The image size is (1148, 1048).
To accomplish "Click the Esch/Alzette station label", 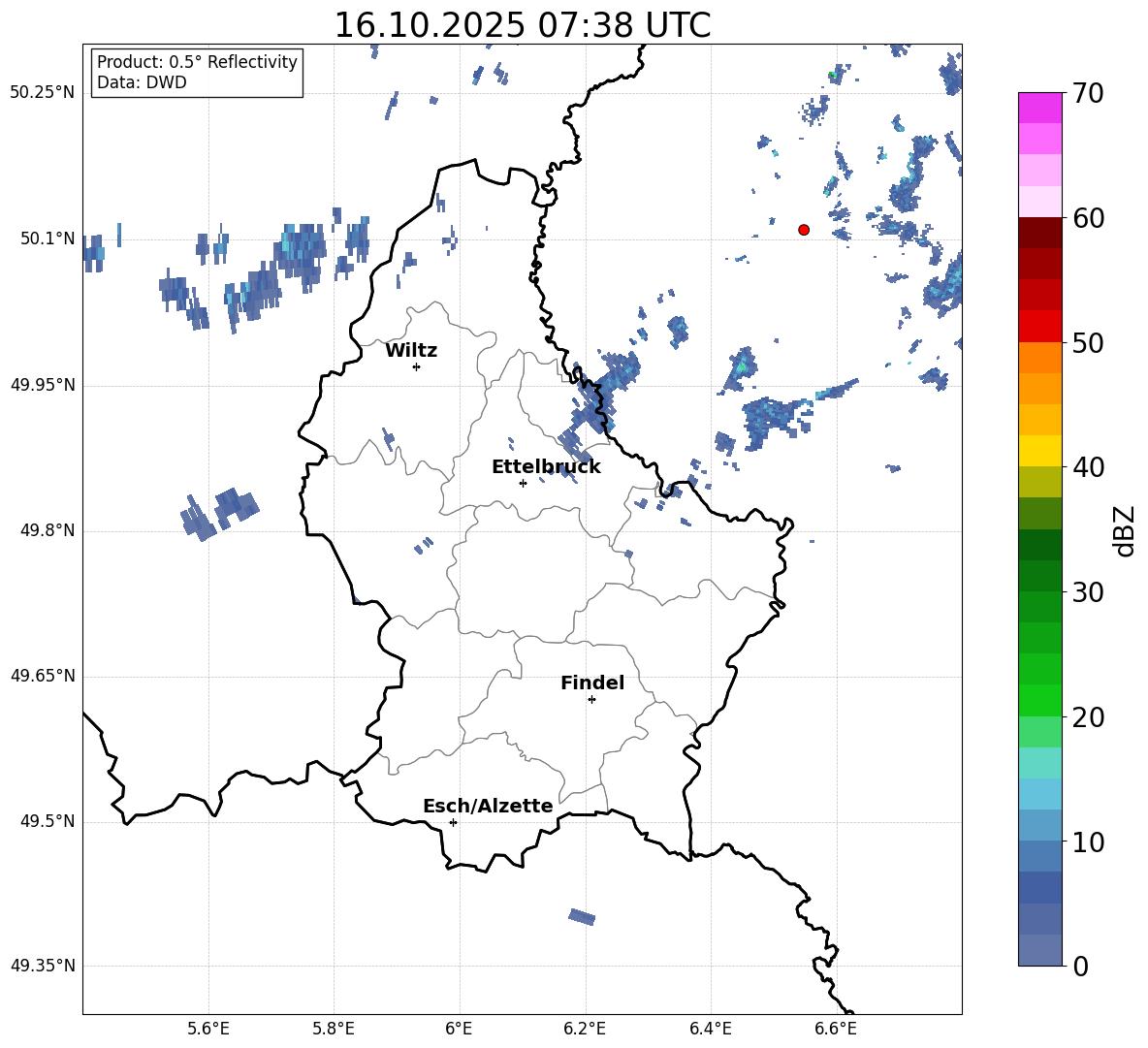I will point(488,806).
